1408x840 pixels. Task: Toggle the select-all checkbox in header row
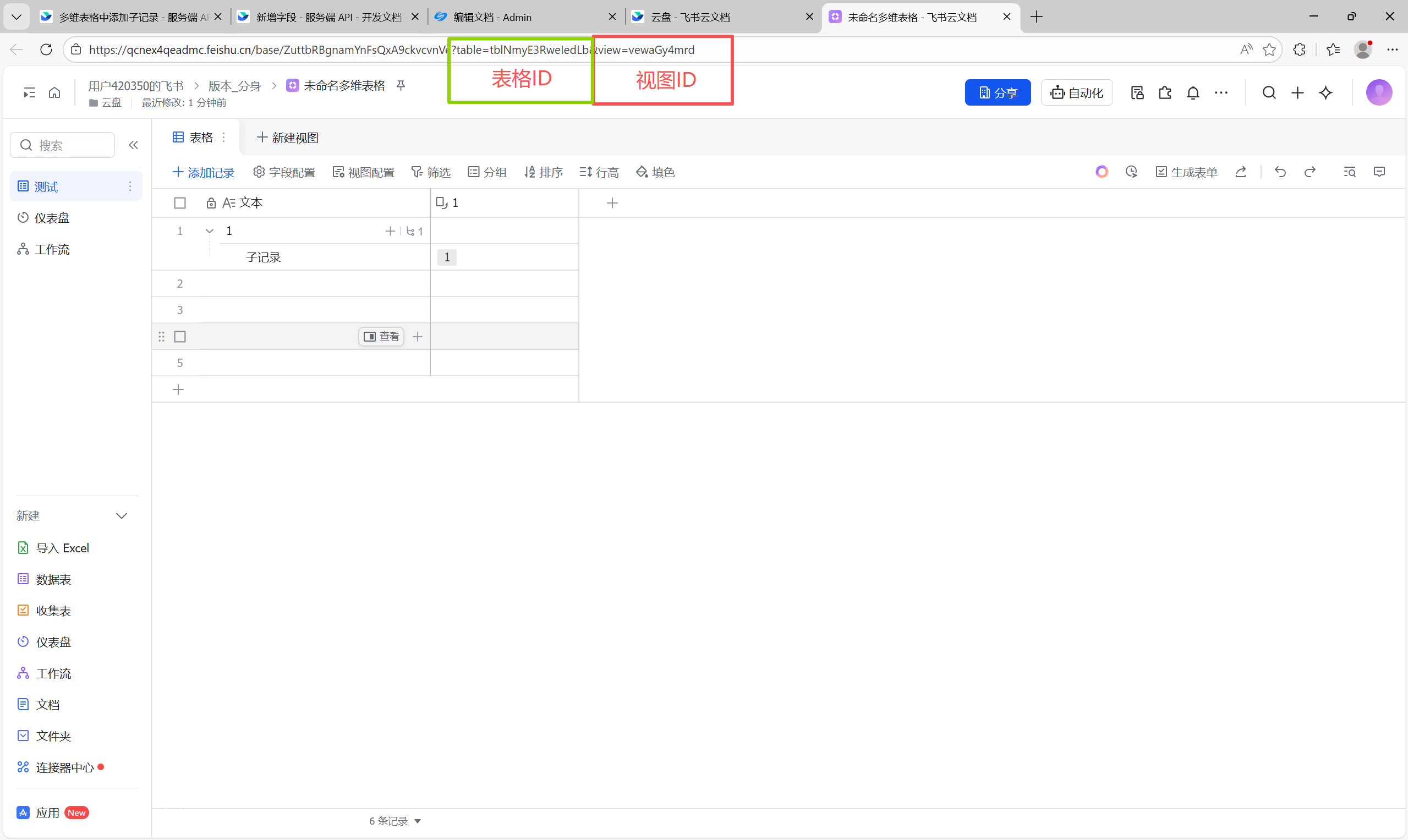click(x=180, y=203)
